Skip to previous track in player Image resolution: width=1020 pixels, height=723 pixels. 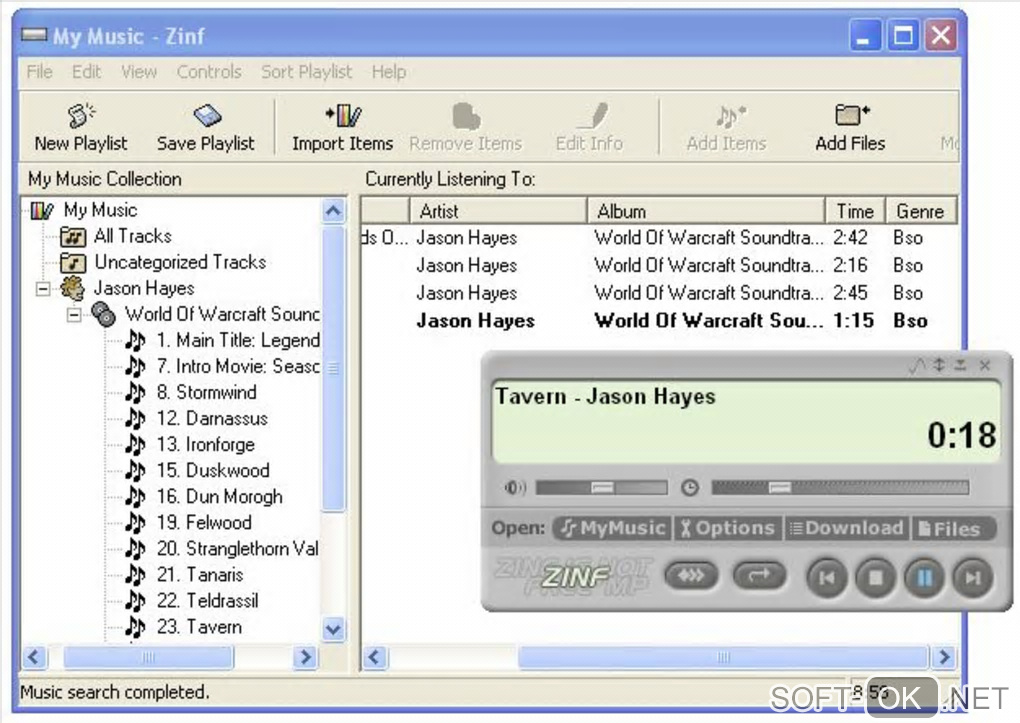tap(827, 577)
